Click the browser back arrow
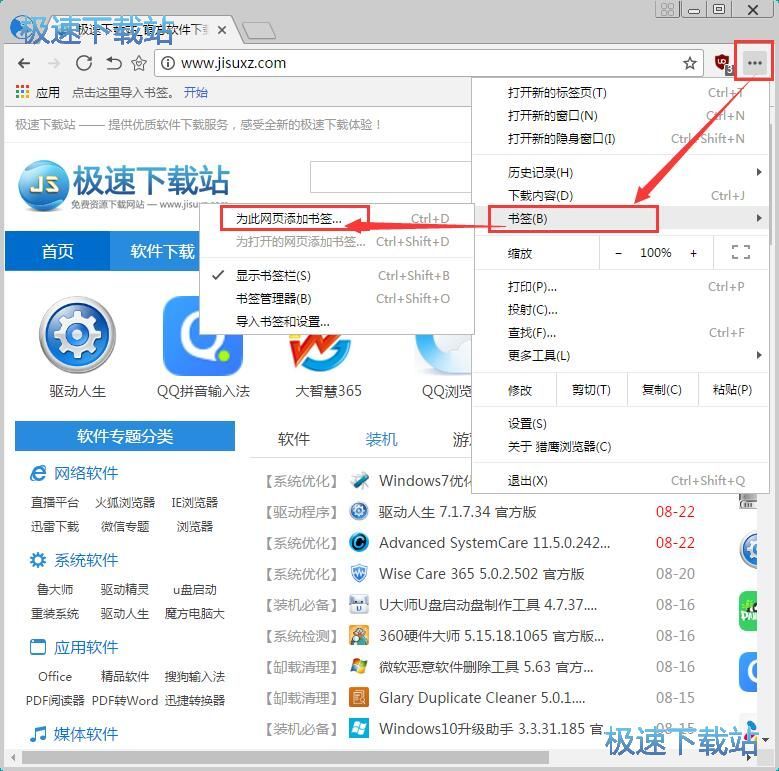This screenshot has width=779, height=771. (x=24, y=63)
